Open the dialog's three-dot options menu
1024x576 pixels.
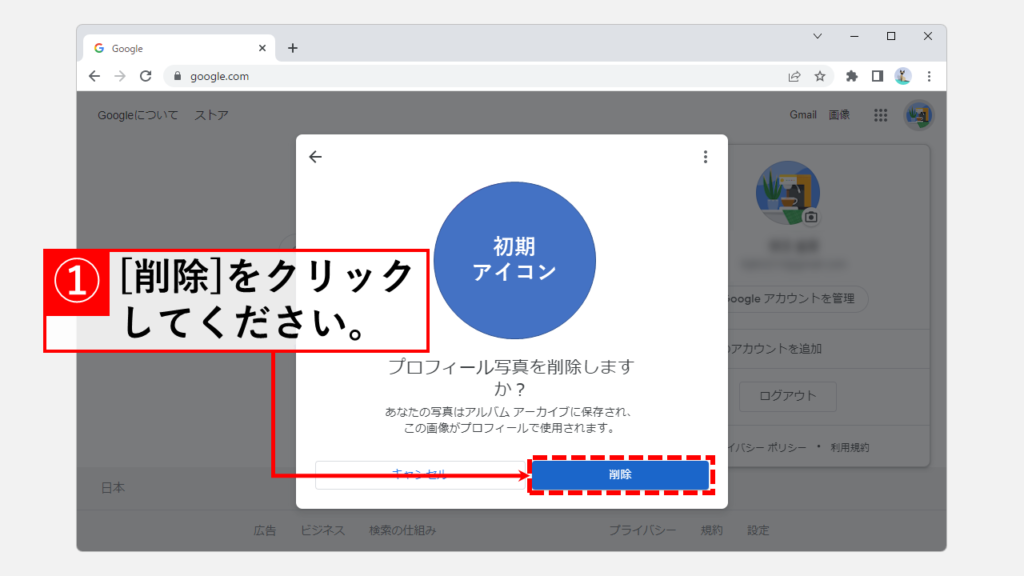705,157
